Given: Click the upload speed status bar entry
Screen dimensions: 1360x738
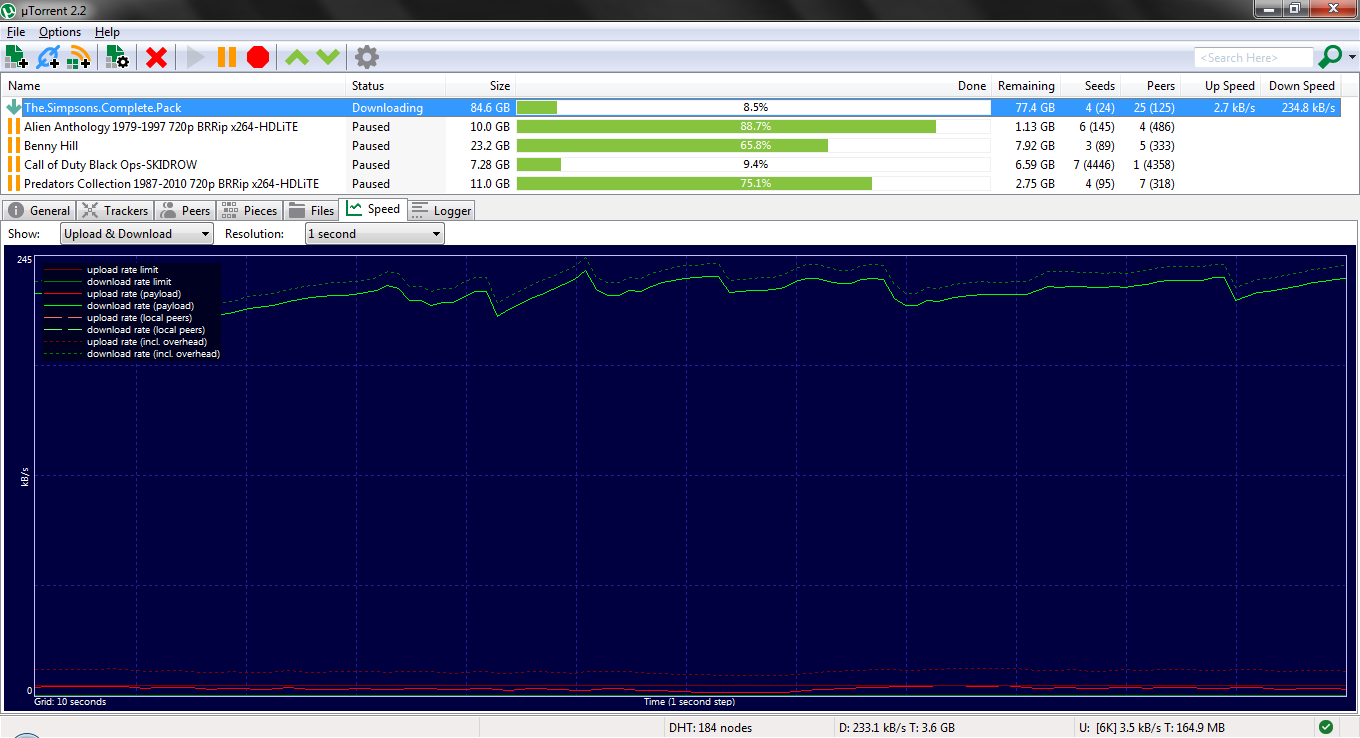Looking at the screenshot, I should point(1152,727).
